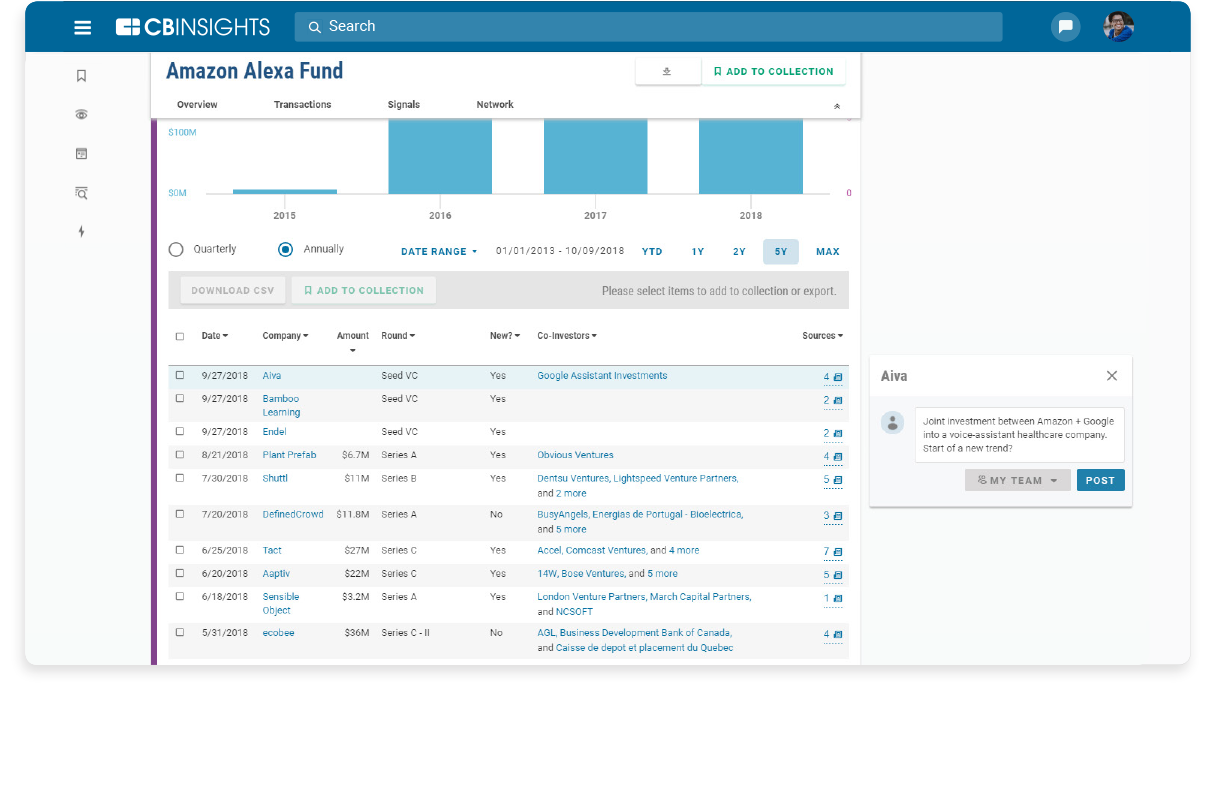The image size is (1212, 811).
Task: Select the MAX range option
Action: (x=828, y=252)
